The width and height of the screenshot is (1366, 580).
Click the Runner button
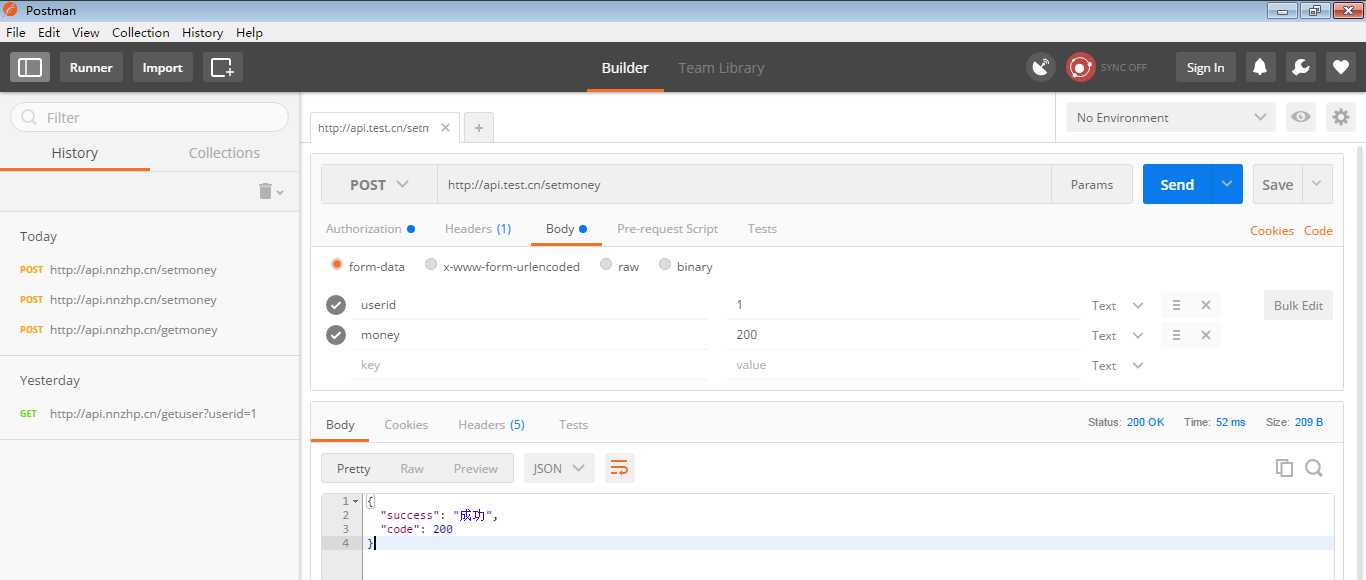click(91, 67)
